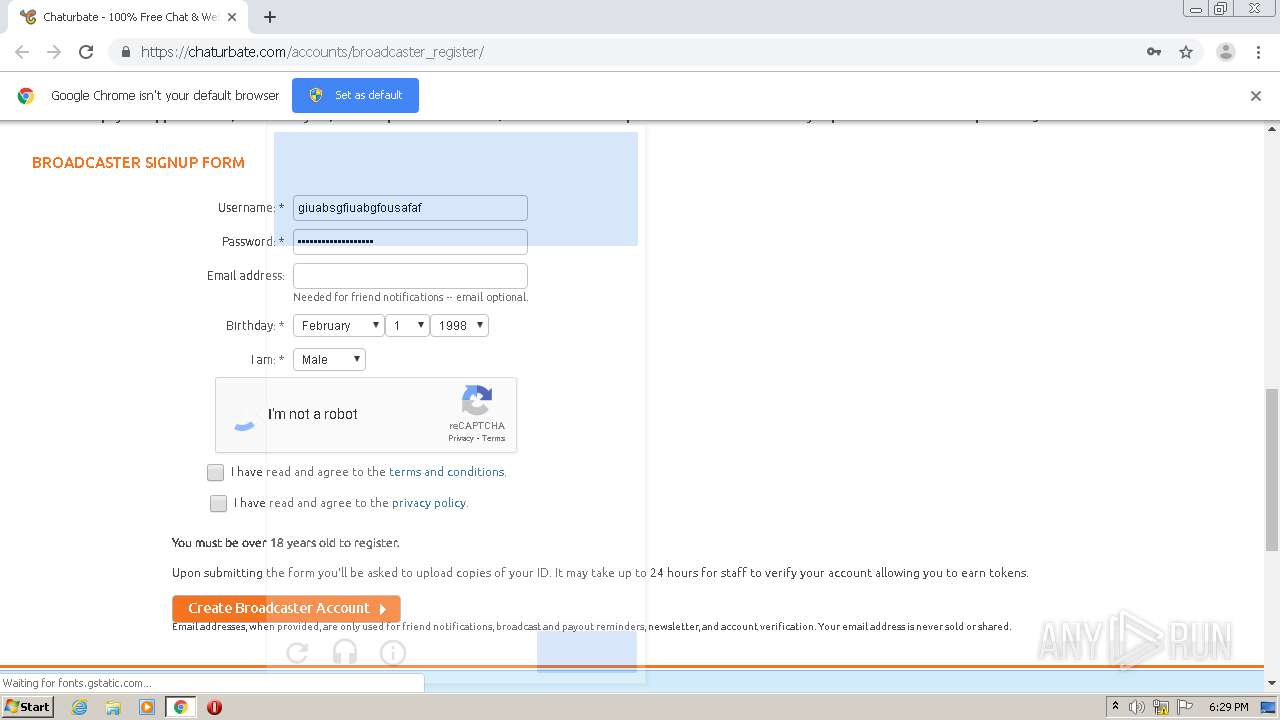
Task: Select the Chrome taskbar icon
Action: pyautogui.click(x=180, y=707)
